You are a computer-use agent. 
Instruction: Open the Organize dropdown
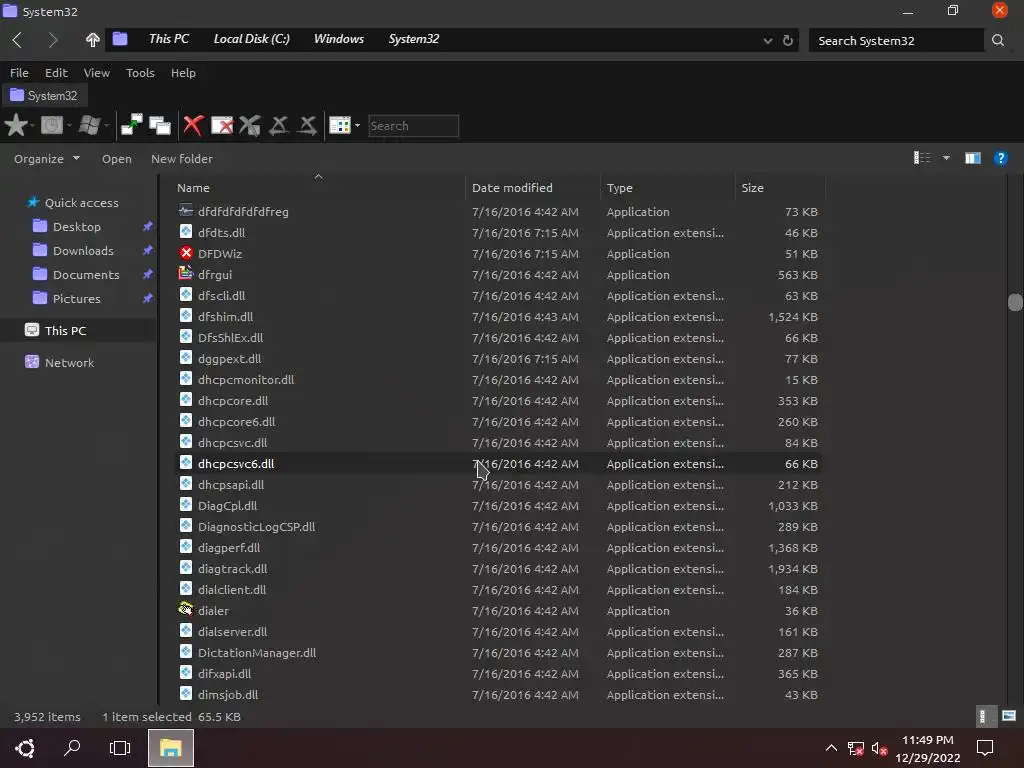click(46, 159)
